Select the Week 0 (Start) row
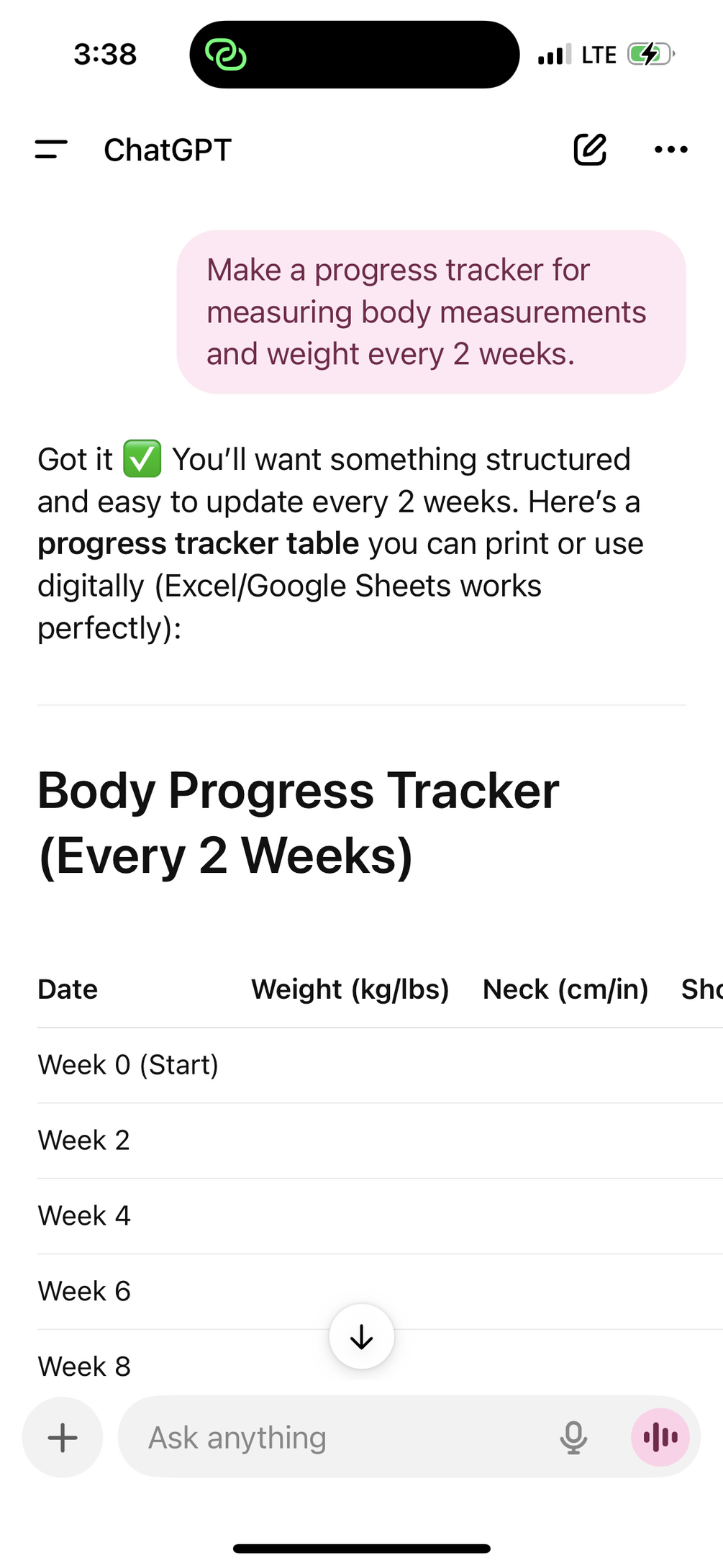This screenshot has height=1568, width=723. [x=380, y=1065]
